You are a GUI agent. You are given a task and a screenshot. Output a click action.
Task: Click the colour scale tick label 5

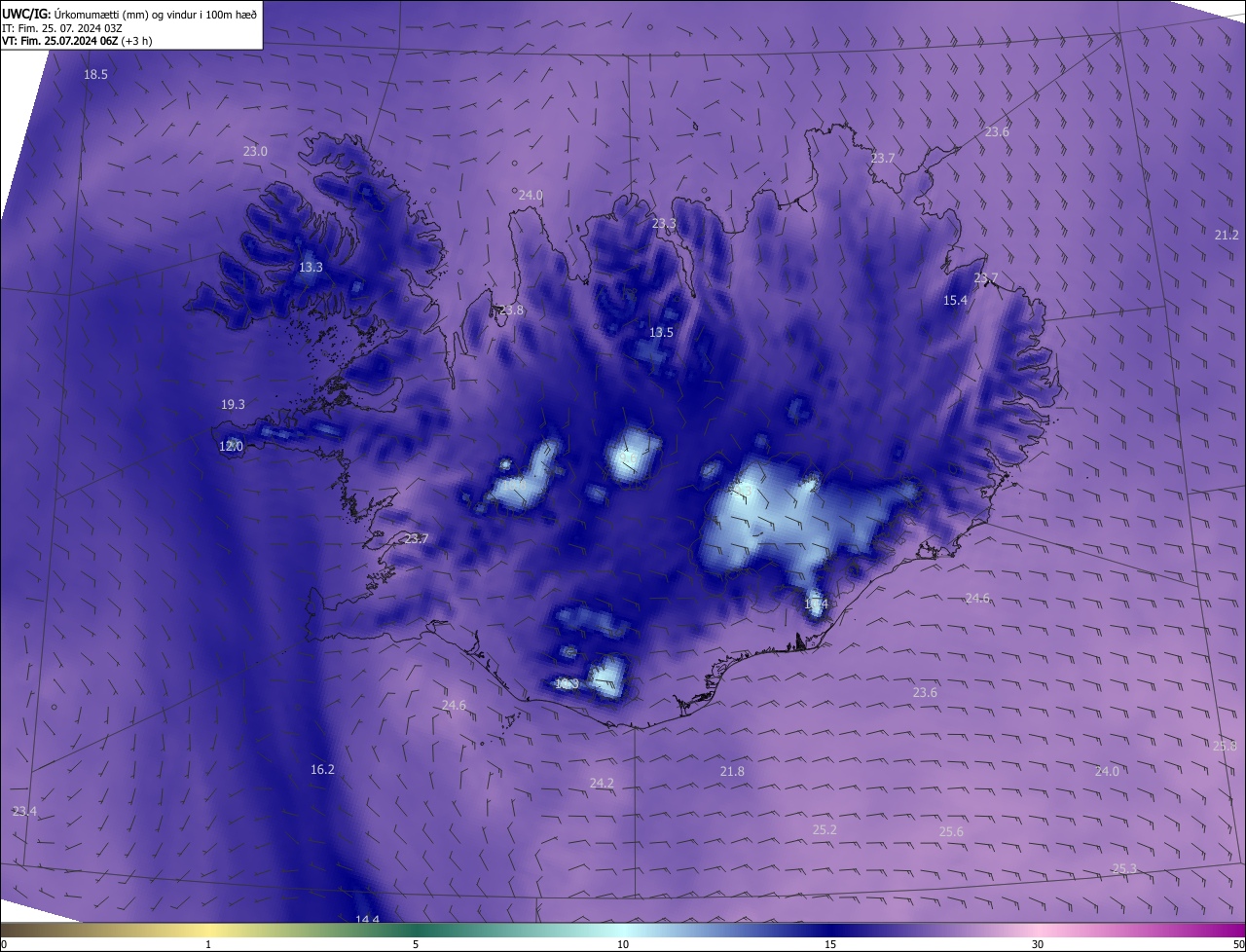[416, 944]
